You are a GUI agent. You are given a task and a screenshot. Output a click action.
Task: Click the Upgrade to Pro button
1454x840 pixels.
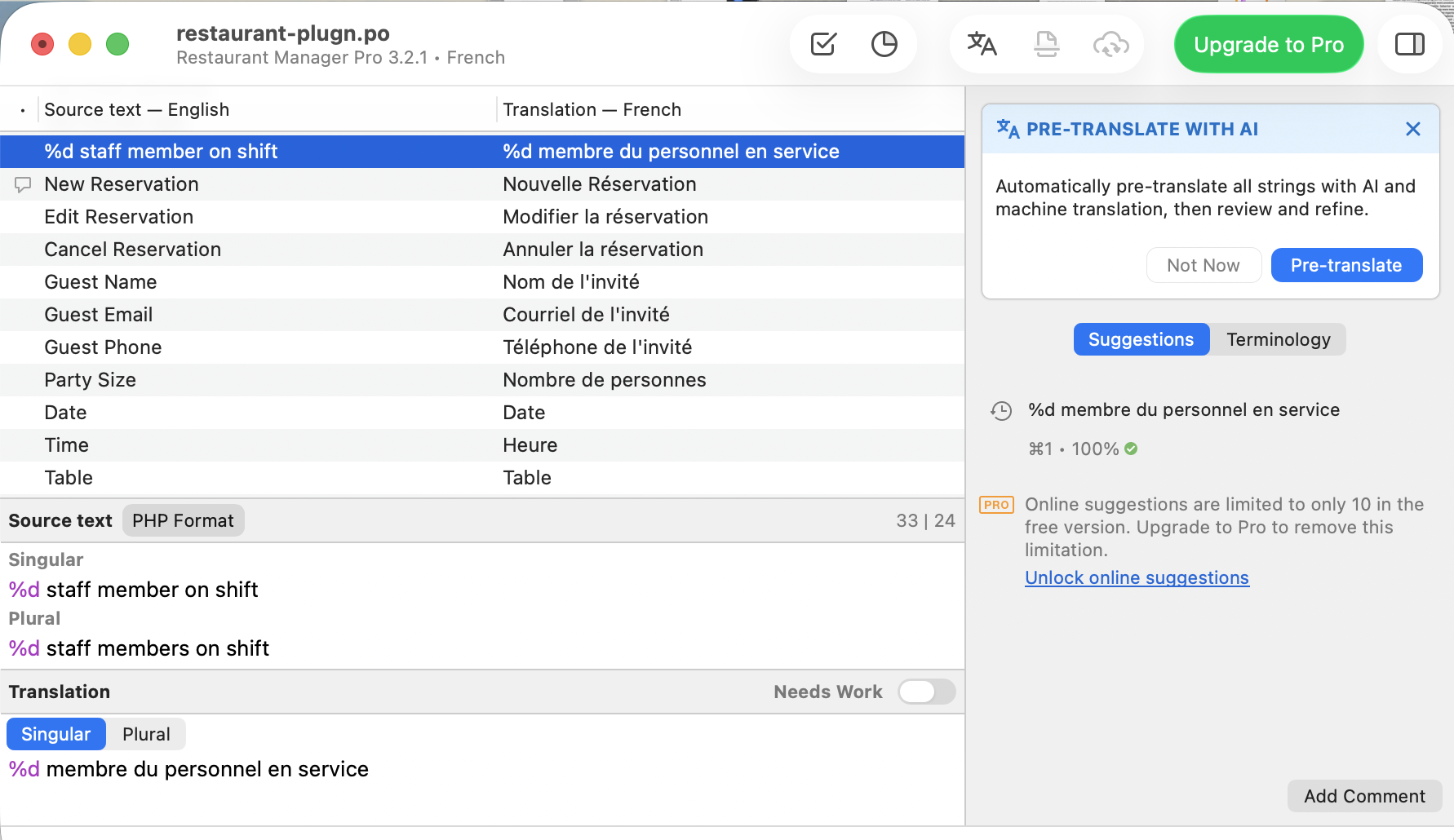tap(1269, 44)
